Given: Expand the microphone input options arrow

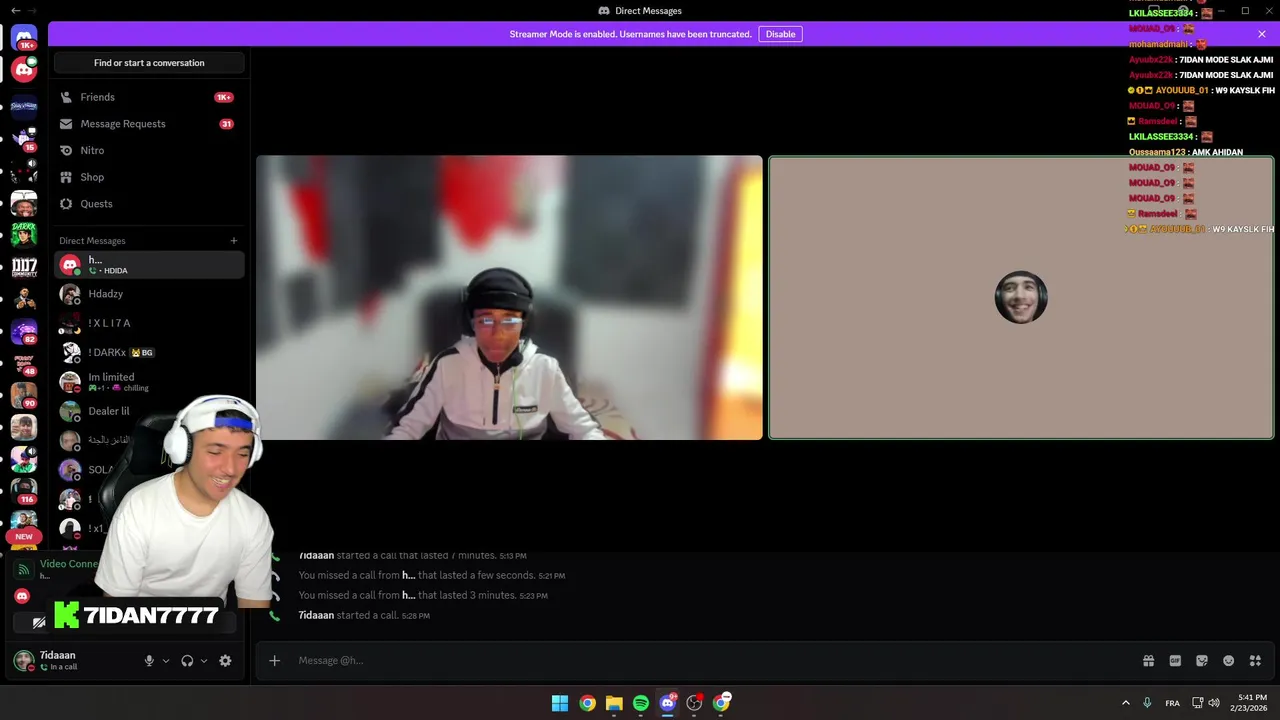Looking at the screenshot, I should click(x=166, y=661).
